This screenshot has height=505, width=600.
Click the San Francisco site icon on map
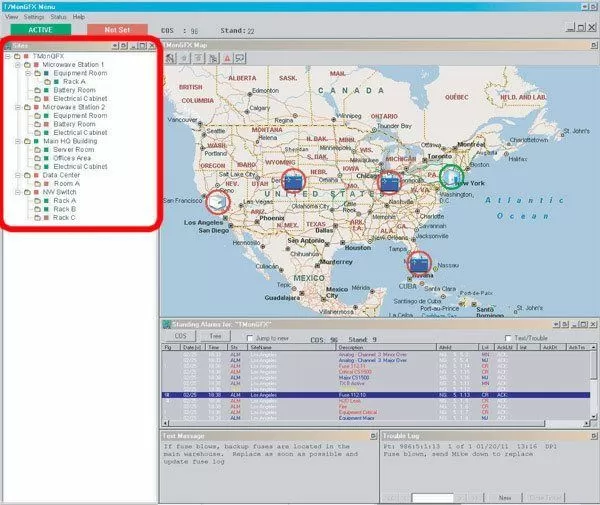(x=219, y=202)
